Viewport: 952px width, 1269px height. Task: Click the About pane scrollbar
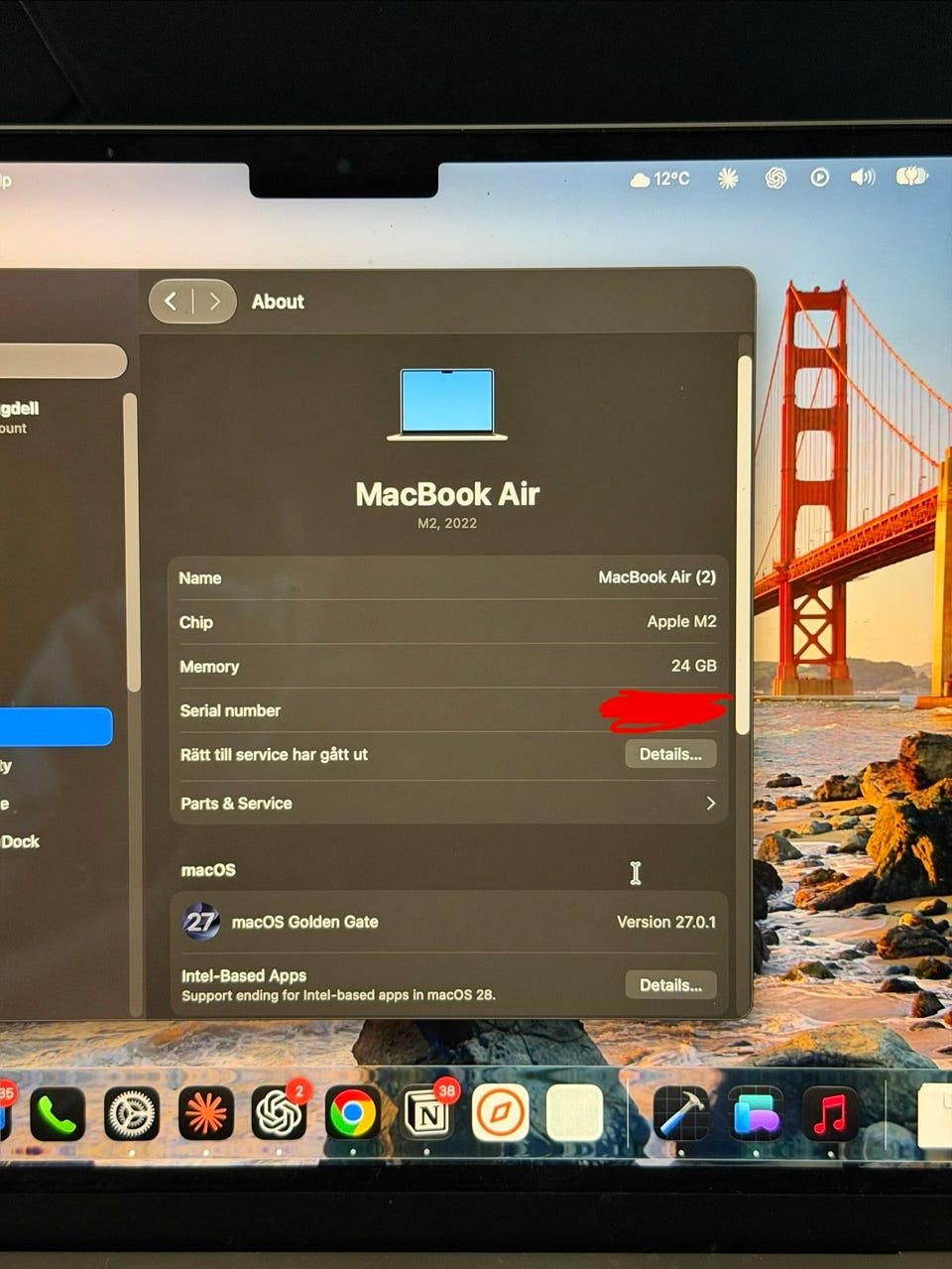click(745, 546)
